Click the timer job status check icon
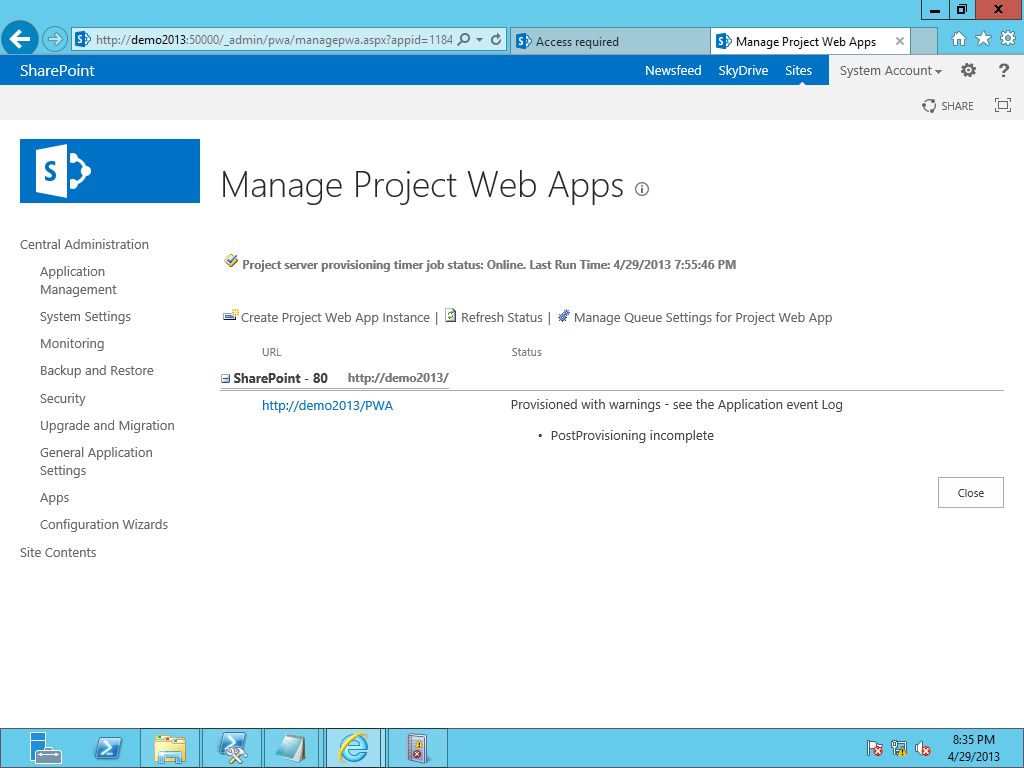The height and width of the screenshot is (768, 1024). (231, 261)
